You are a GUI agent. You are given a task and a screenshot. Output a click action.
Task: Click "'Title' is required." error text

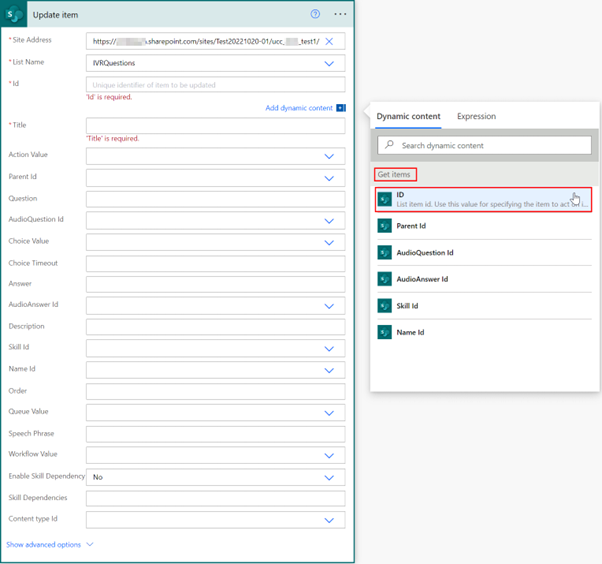[x=112, y=138]
